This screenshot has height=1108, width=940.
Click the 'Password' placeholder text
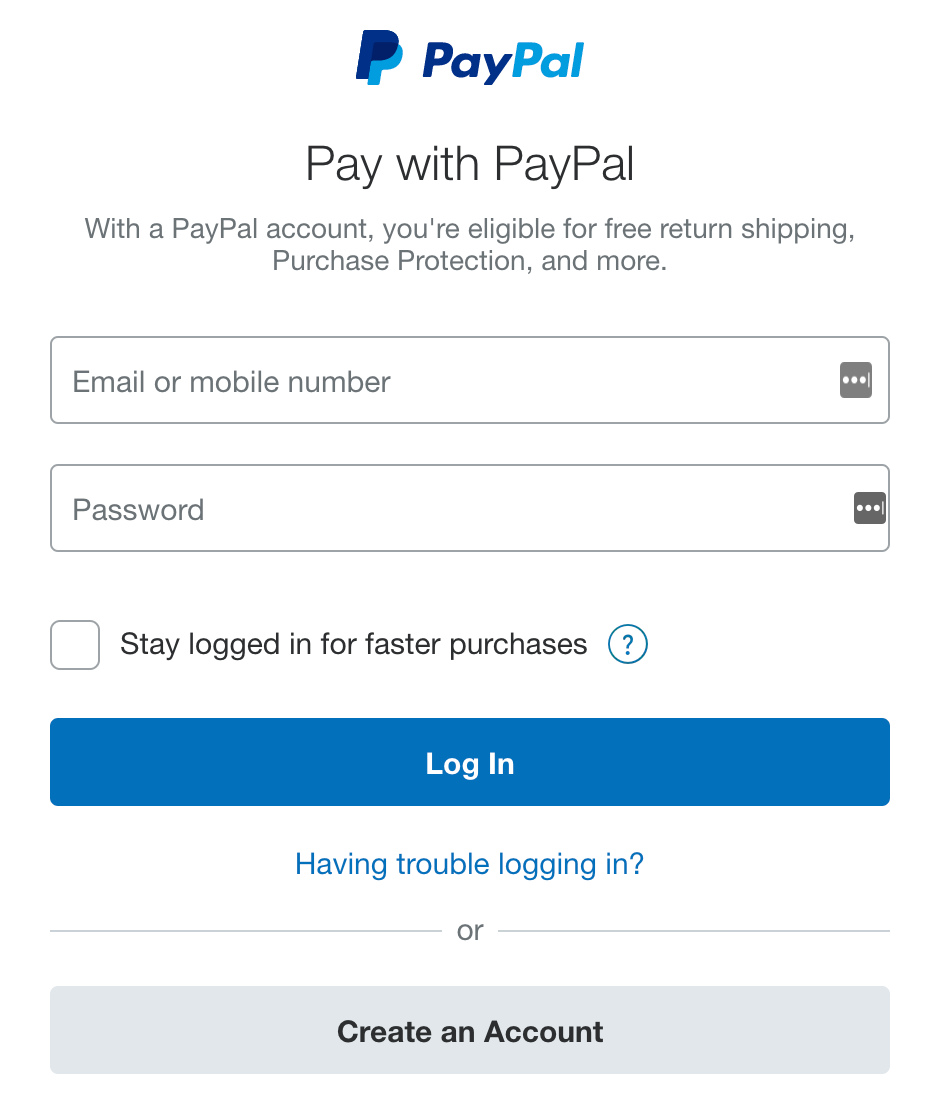click(139, 510)
